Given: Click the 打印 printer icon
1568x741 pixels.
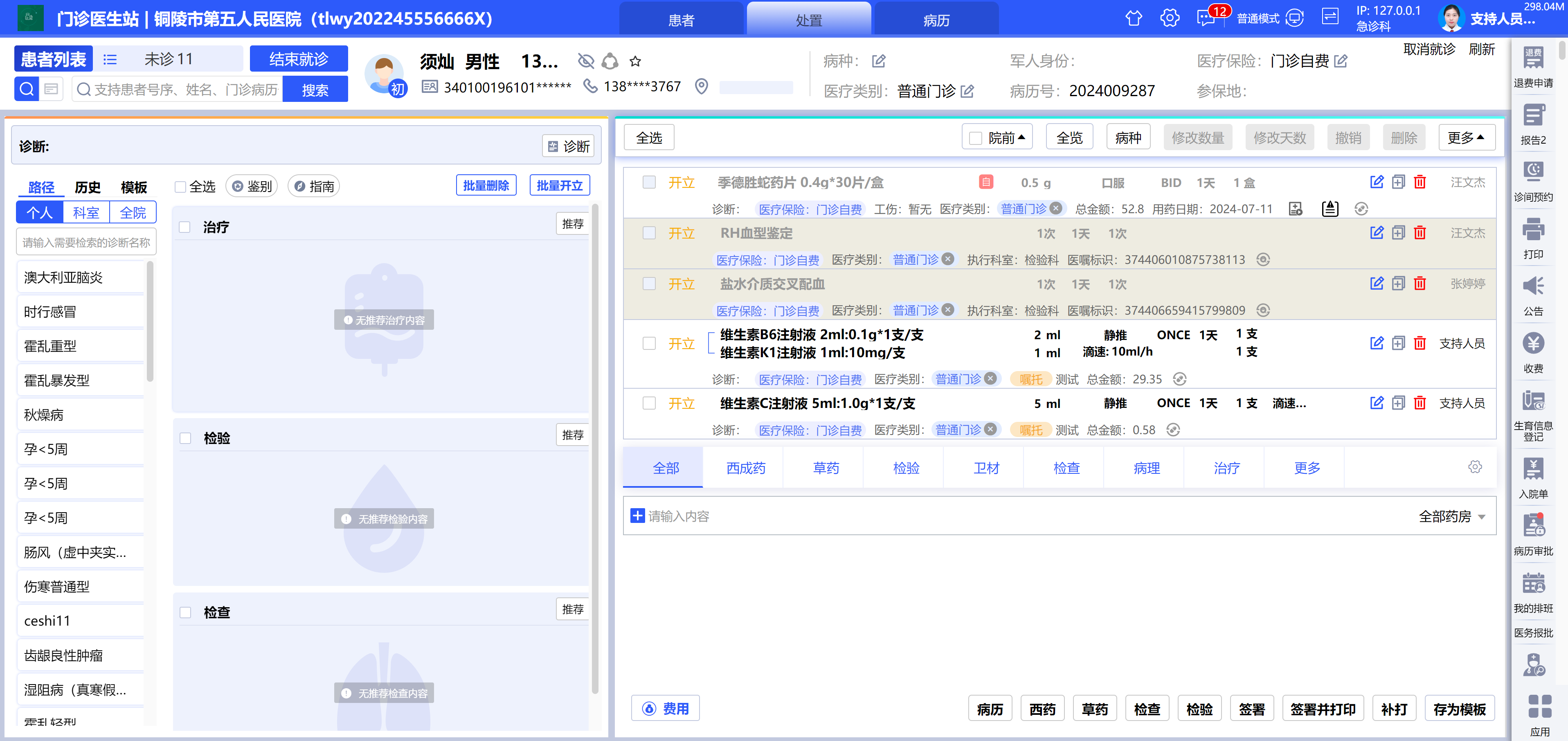Looking at the screenshot, I should (1533, 238).
